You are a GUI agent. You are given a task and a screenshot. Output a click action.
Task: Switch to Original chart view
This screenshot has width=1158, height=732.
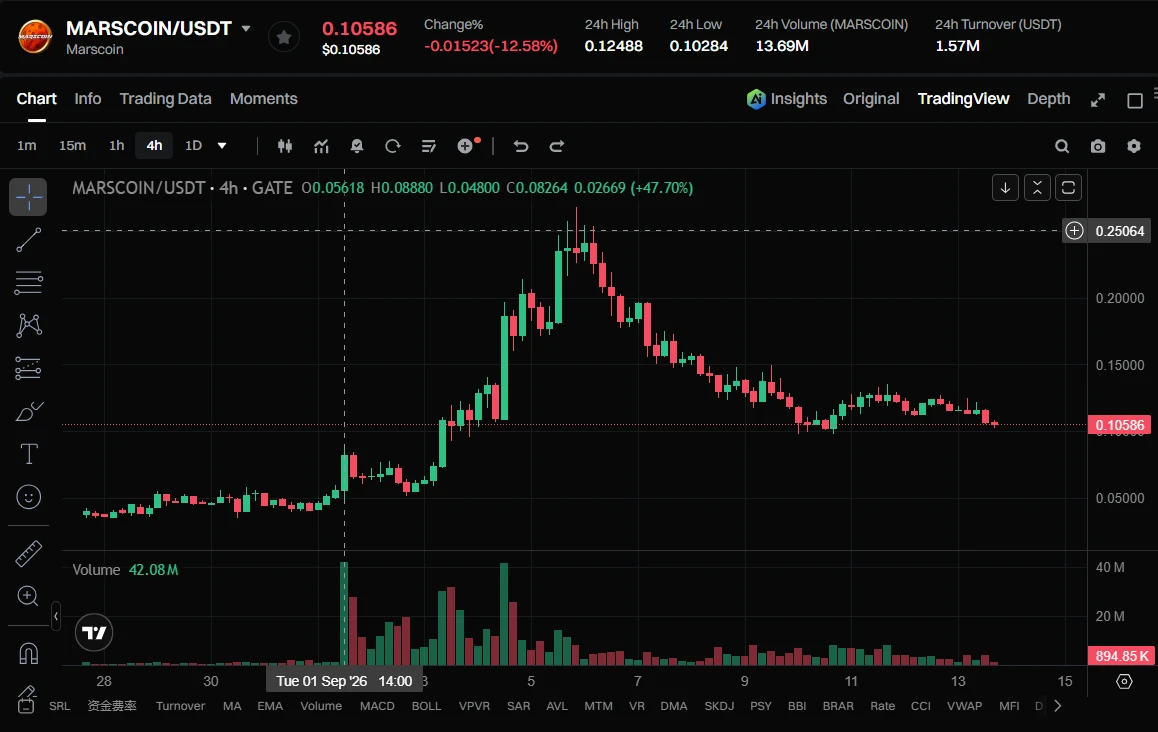click(x=871, y=99)
